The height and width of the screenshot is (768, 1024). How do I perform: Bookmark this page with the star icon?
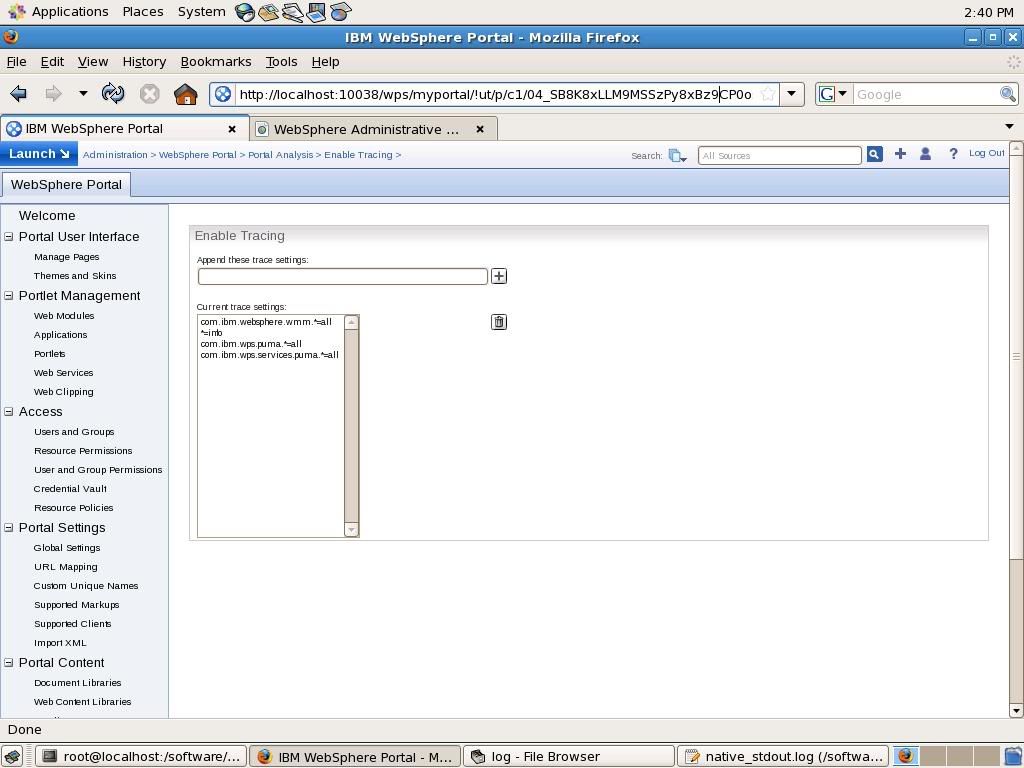pyautogui.click(x=768, y=94)
